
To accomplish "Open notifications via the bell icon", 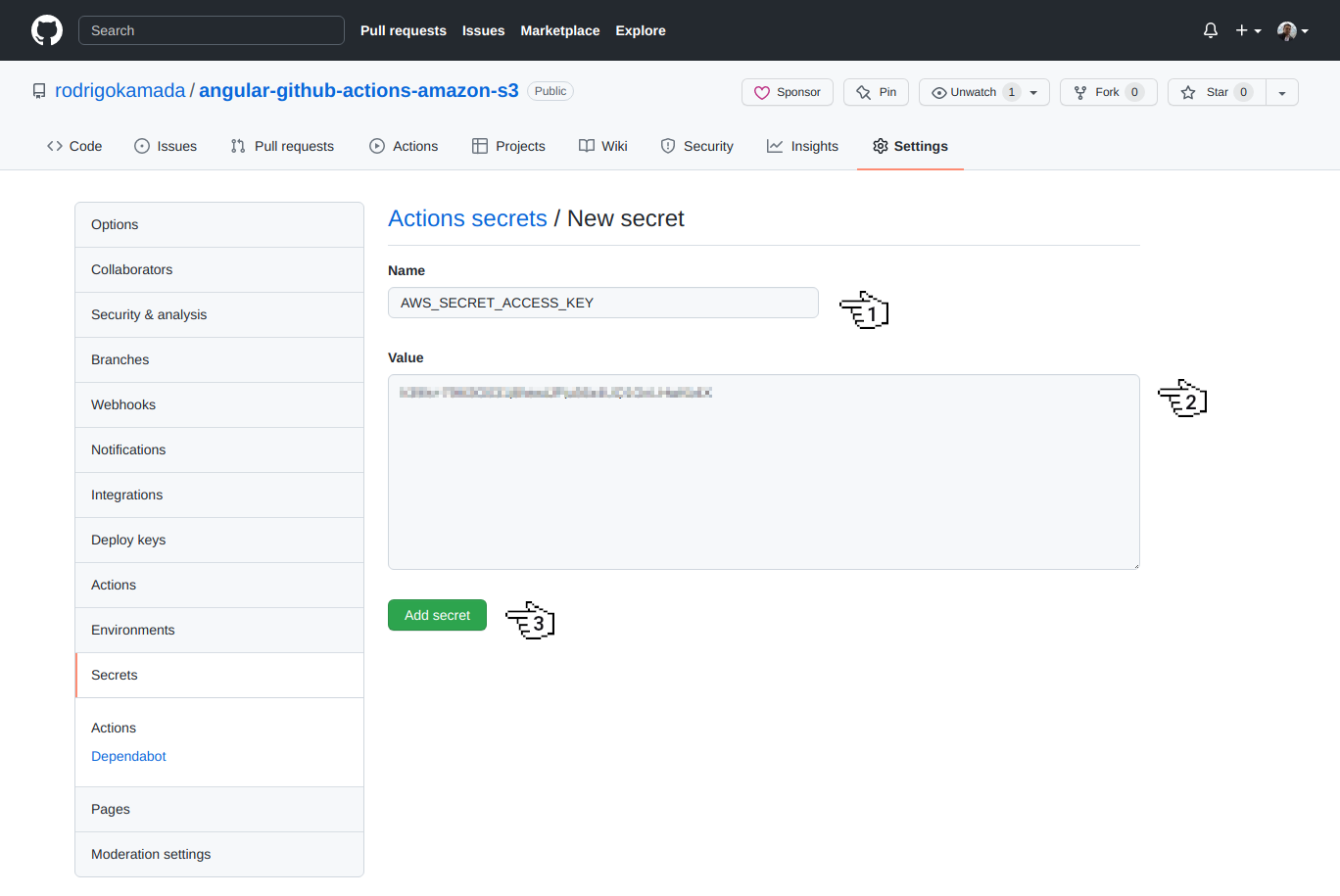I will [1210, 30].
